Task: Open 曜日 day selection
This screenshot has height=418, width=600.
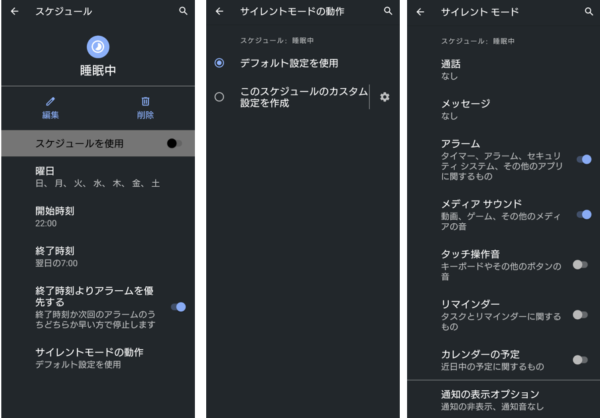Action: 98,177
